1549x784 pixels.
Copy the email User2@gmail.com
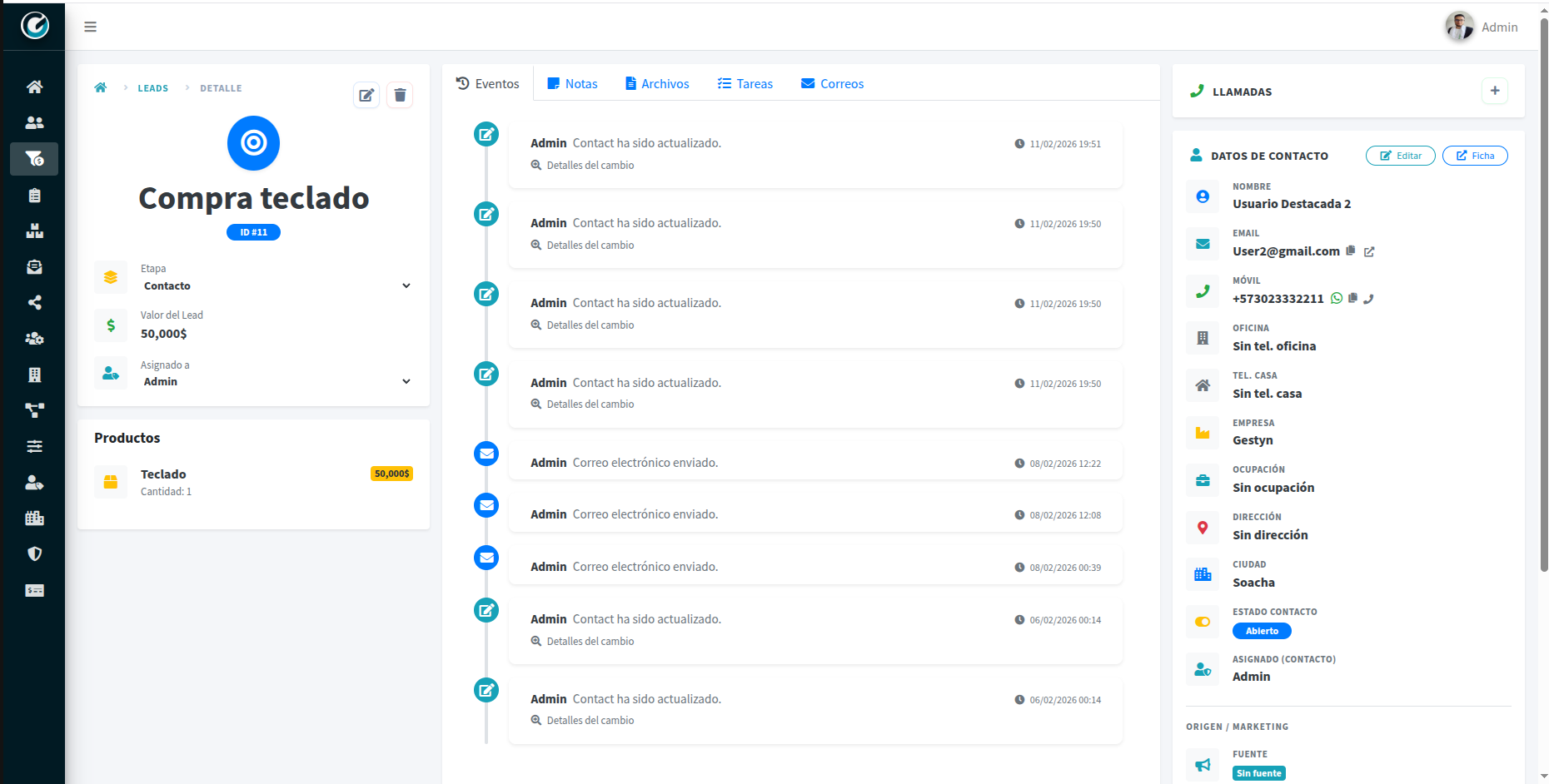click(x=1351, y=251)
